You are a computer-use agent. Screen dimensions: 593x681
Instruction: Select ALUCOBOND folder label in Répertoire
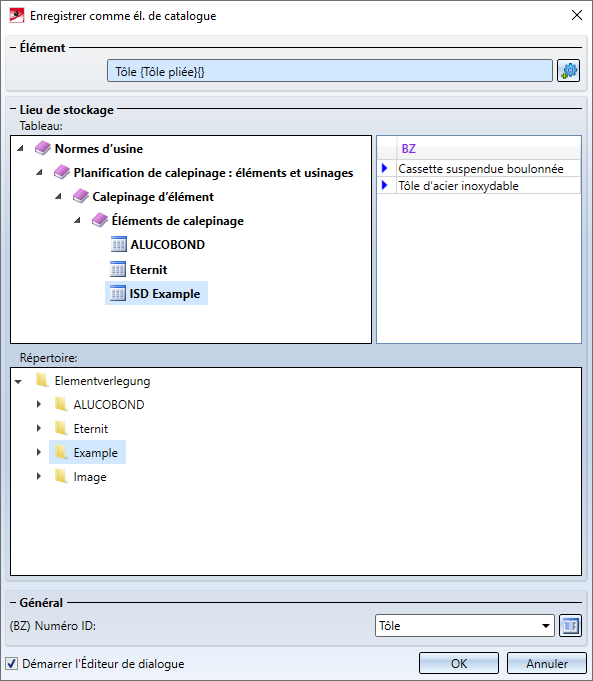coord(109,404)
